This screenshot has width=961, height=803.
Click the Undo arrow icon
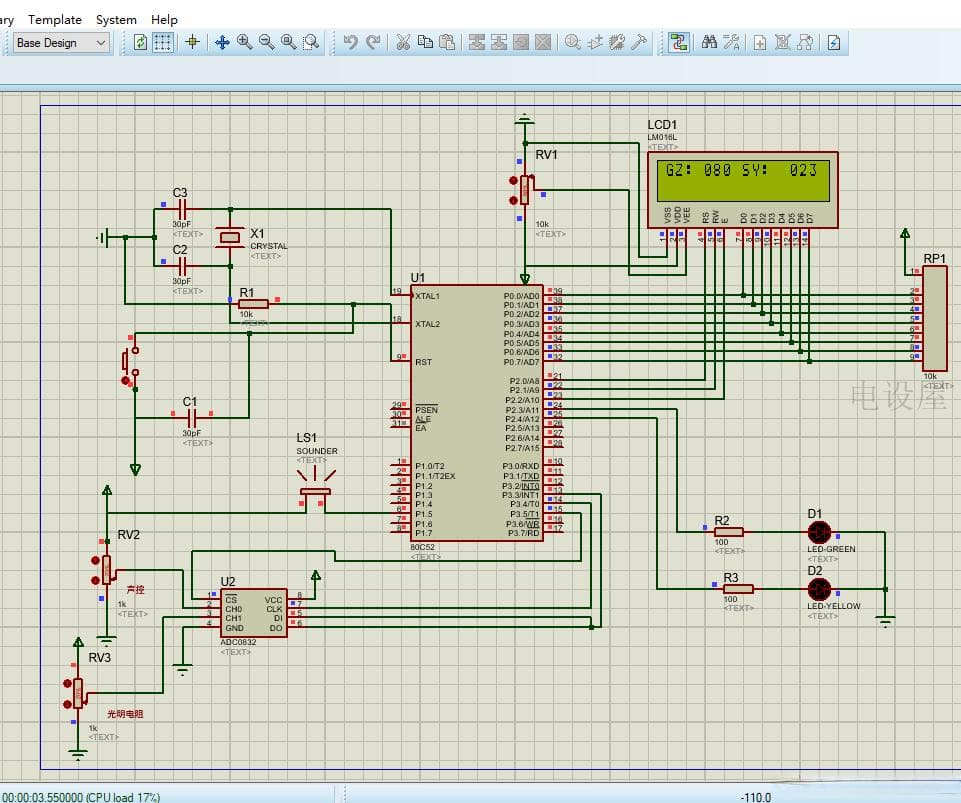pyautogui.click(x=351, y=42)
